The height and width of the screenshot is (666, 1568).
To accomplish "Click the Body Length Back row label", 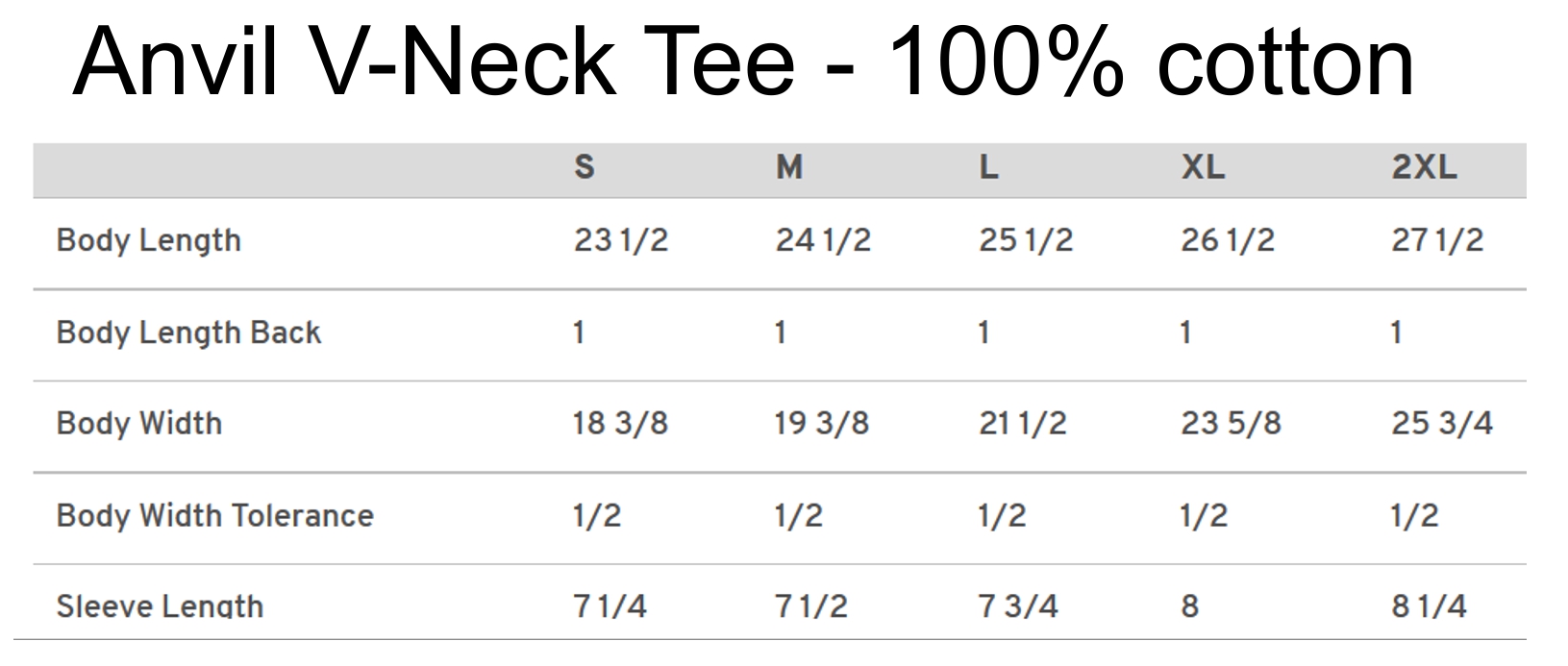I will pyautogui.click(x=188, y=333).
